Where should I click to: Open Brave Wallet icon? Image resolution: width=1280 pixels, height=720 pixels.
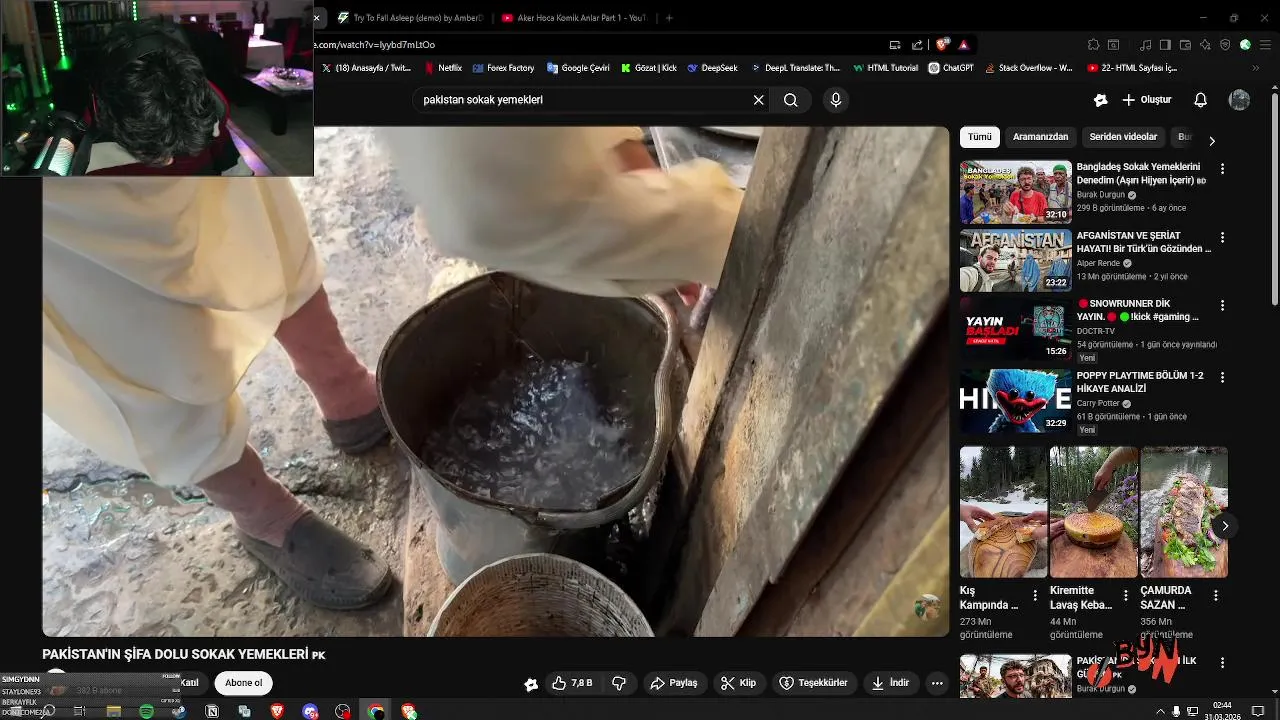pyautogui.click(x=1185, y=44)
